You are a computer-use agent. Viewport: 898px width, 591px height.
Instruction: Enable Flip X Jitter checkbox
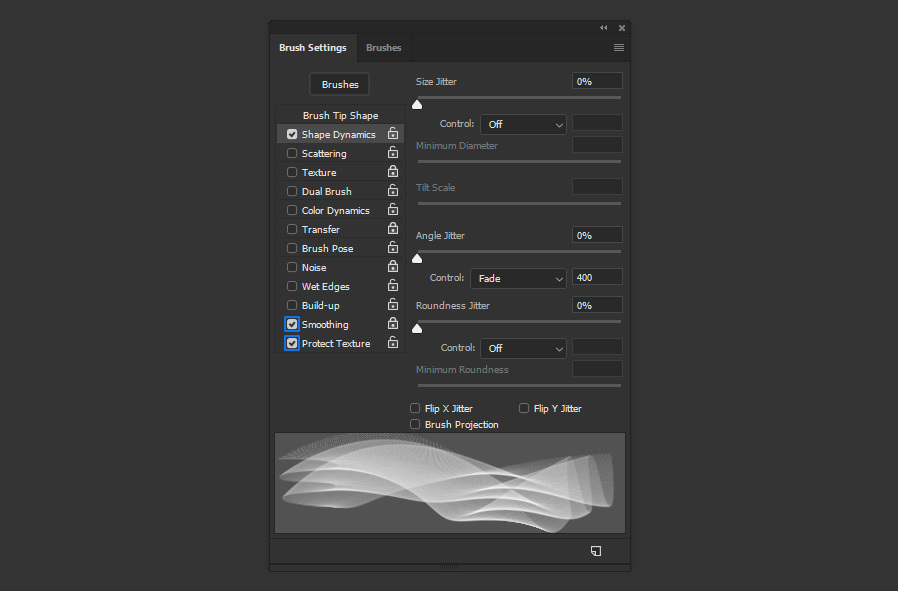415,408
